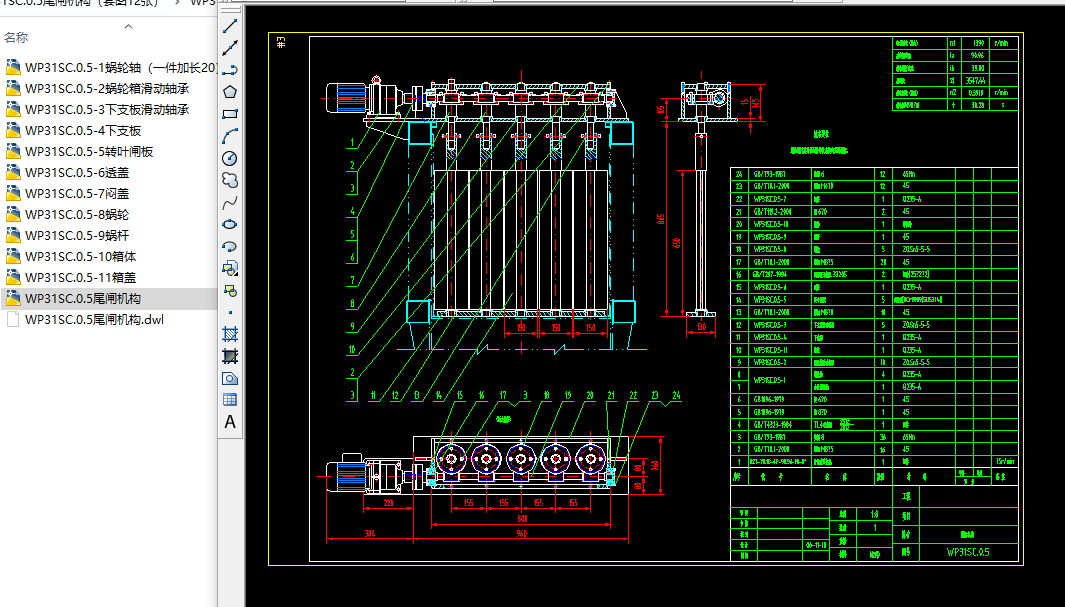1065x607 pixels.
Task: Pick the Polygon drawing tool
Action: point(229,92)
